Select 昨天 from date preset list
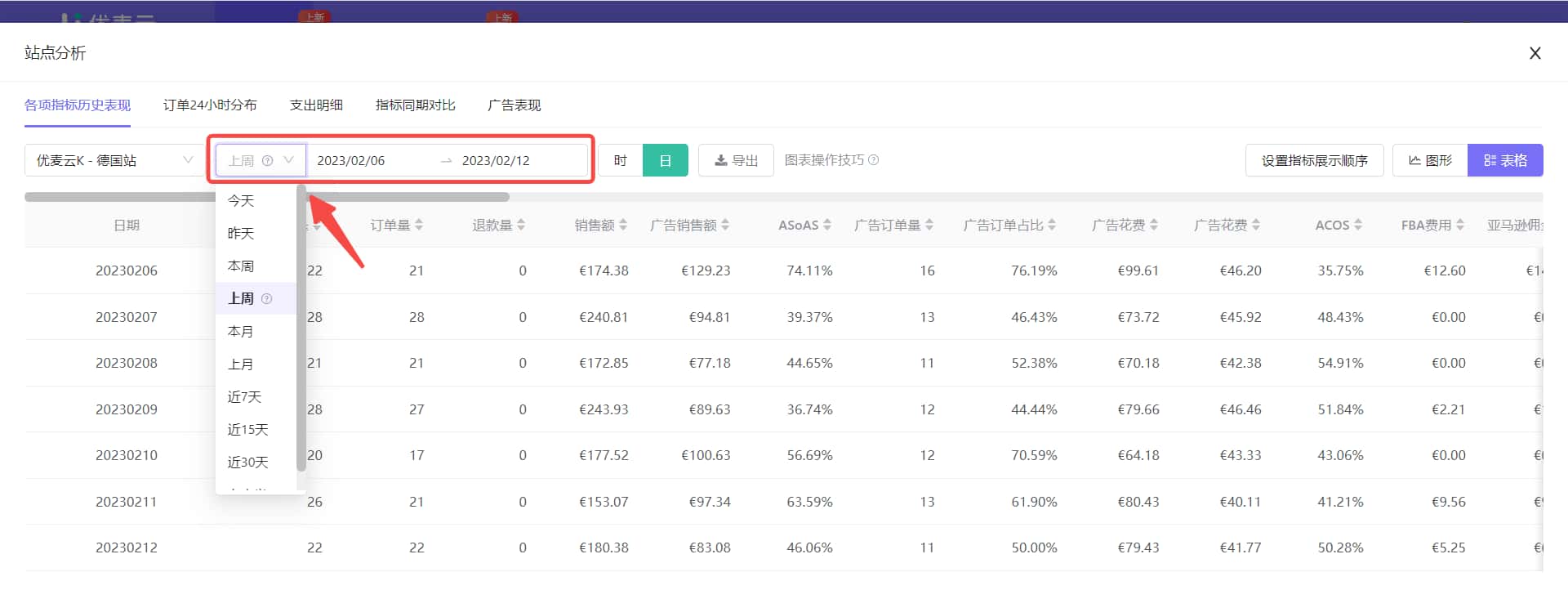This screenshot has width=1568, height=590. (256, 234)
